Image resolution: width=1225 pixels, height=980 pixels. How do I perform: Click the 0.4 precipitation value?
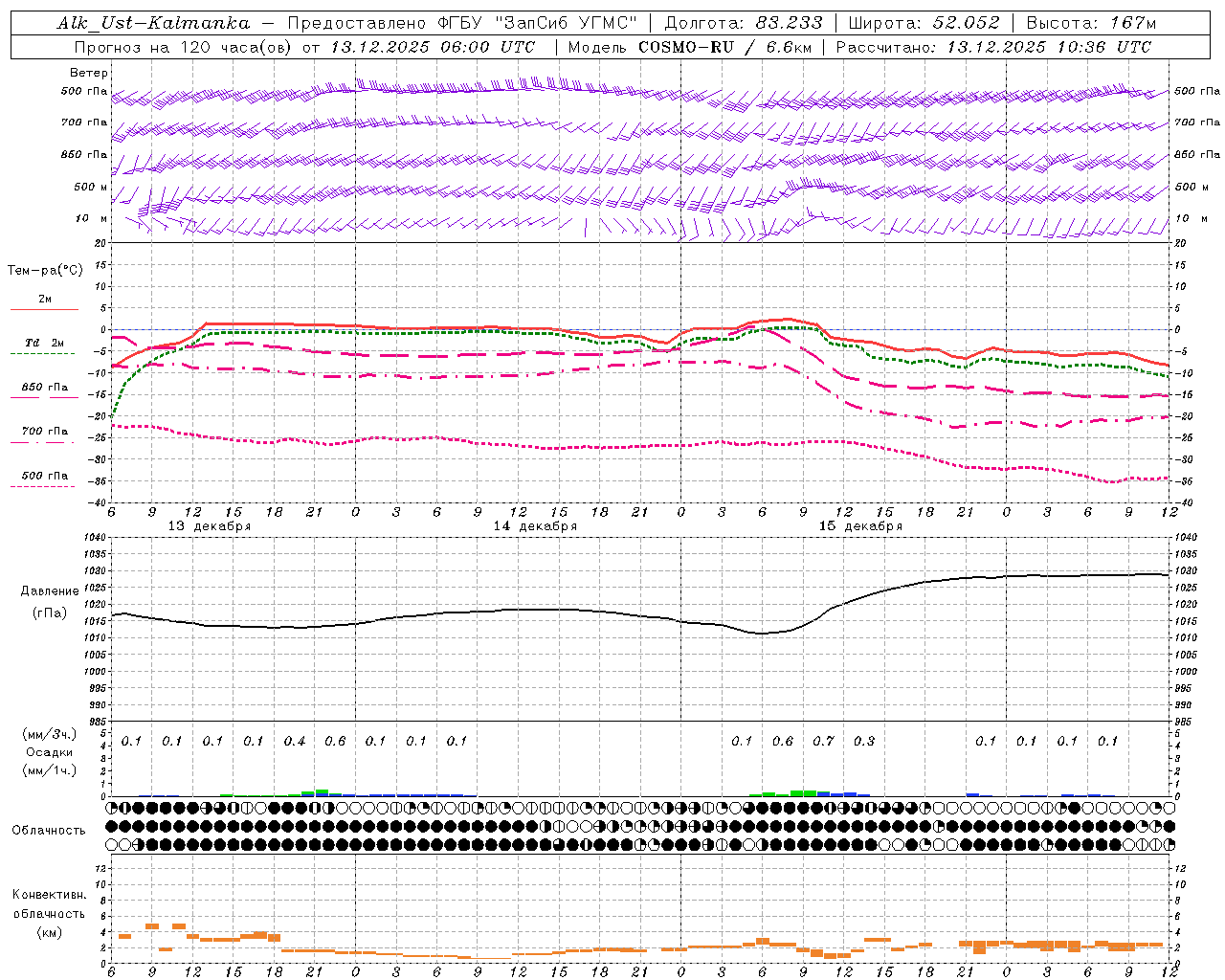[295, 742]
